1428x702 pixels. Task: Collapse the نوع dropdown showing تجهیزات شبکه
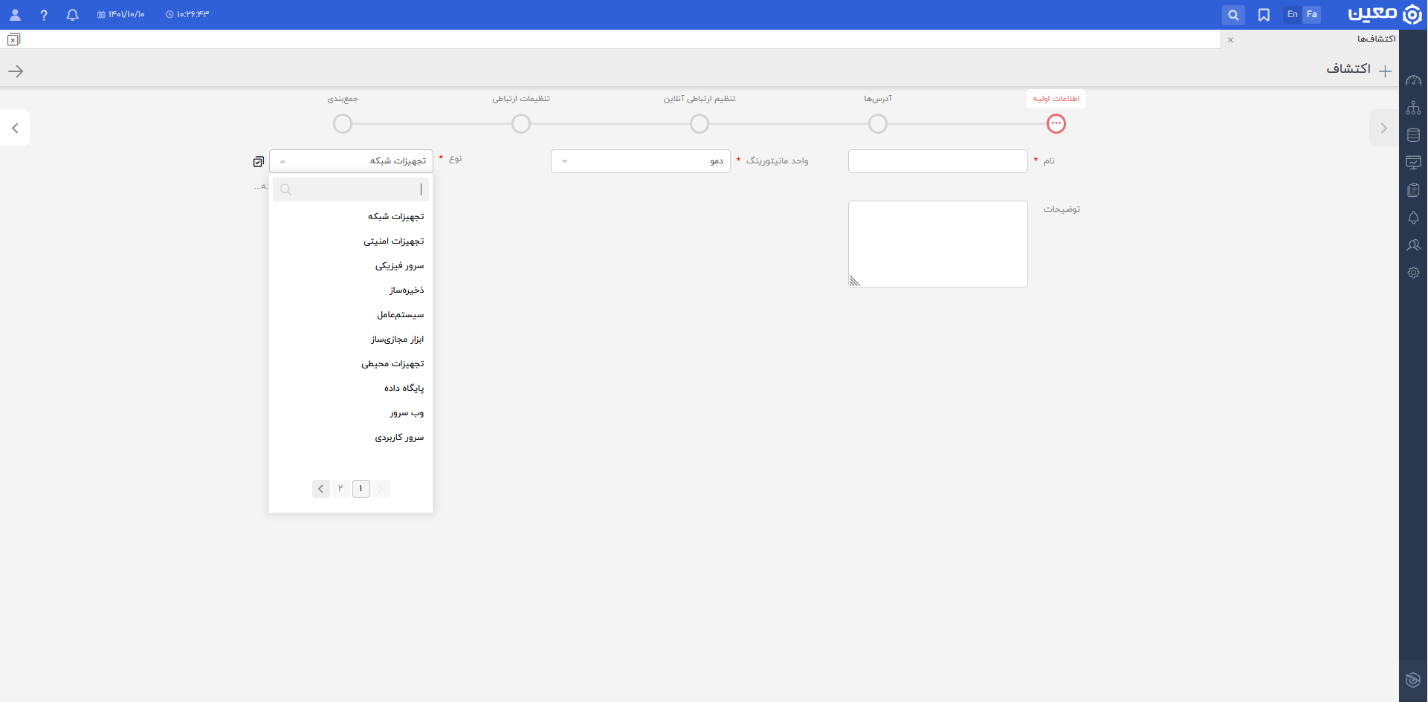pyautogui.click(x=351, y=161)
